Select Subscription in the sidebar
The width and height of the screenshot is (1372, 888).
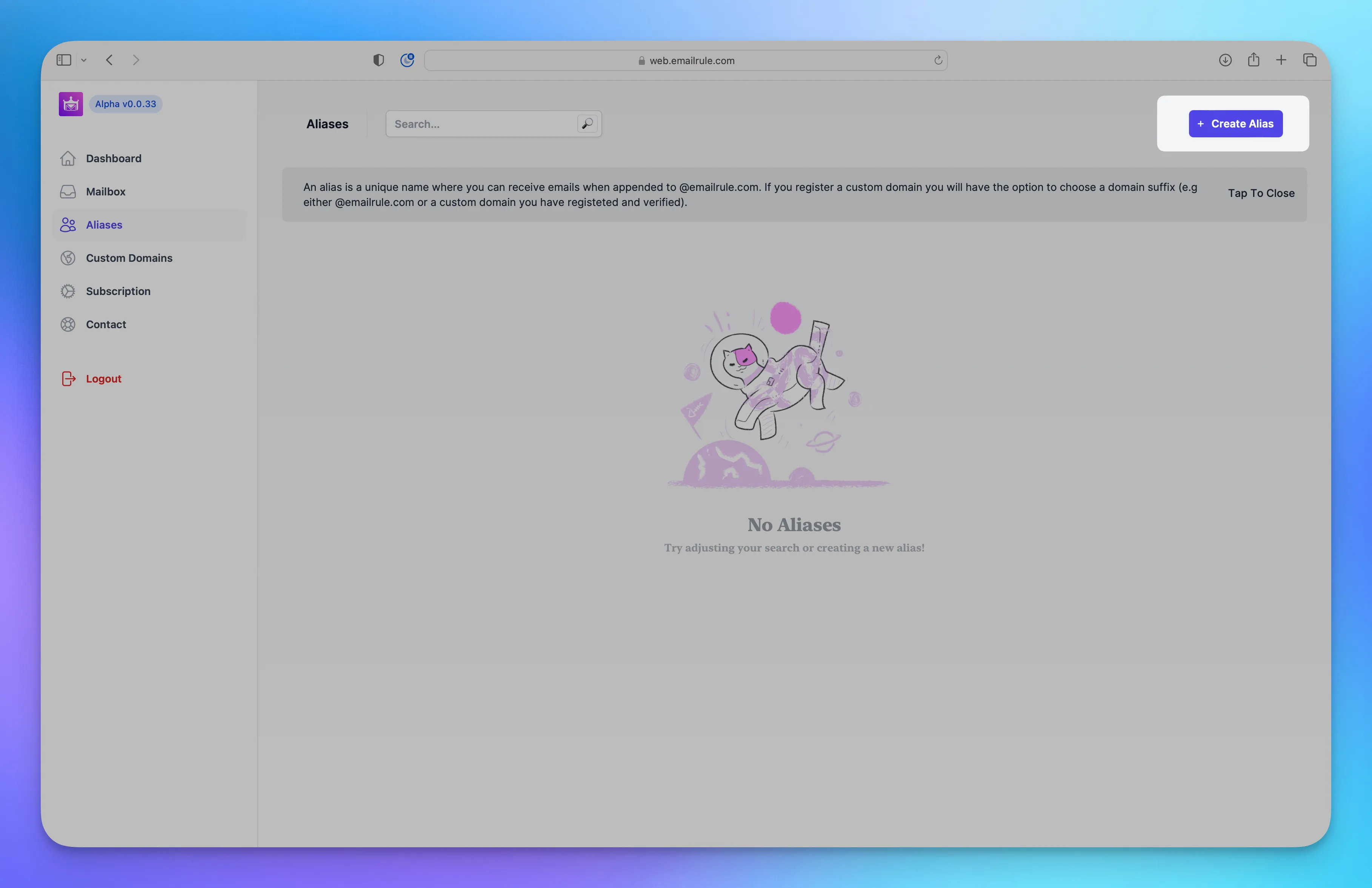pyautogui.click(x=118, y=291)
